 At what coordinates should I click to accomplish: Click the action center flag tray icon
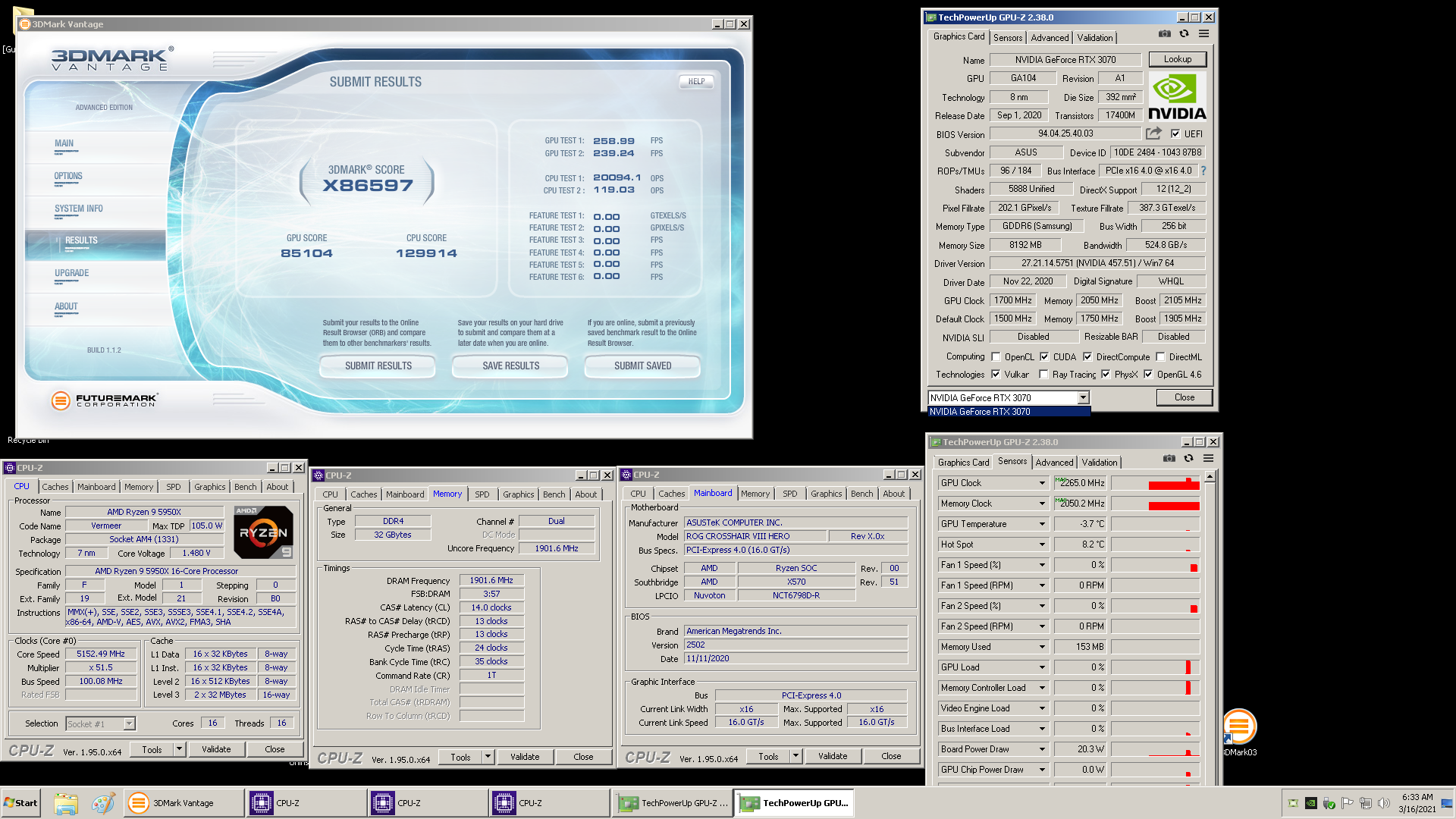1347,803
